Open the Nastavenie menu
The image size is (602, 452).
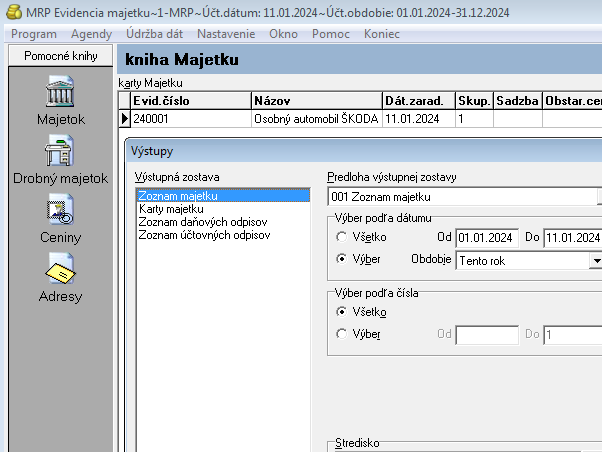pyautogui.click(x=226, y=34)
